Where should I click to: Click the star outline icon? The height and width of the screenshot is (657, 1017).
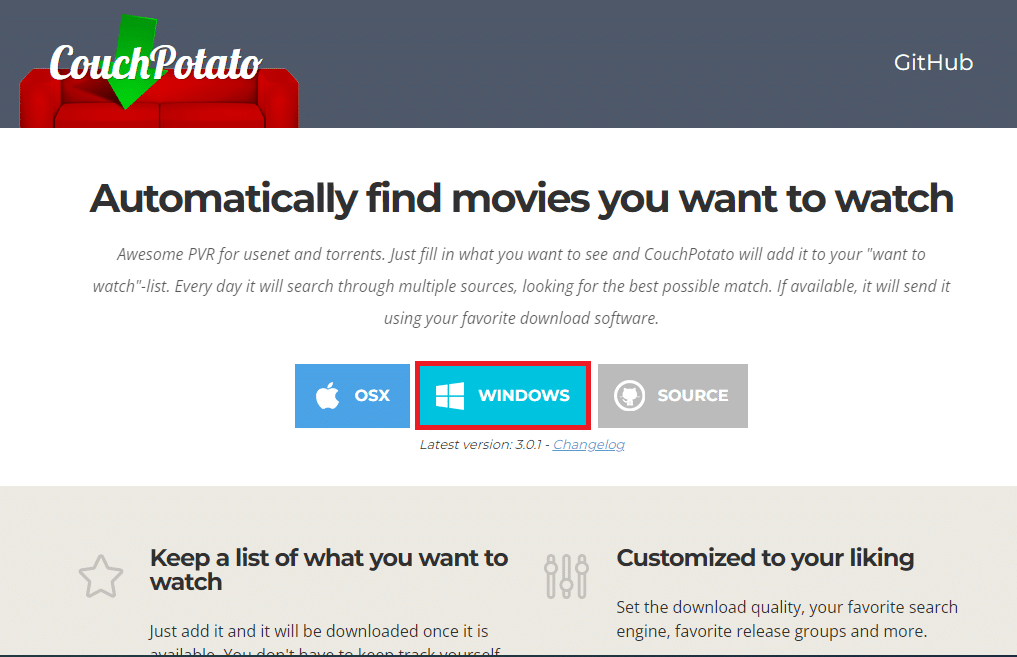pyautogui.click(x=101, y=576)
